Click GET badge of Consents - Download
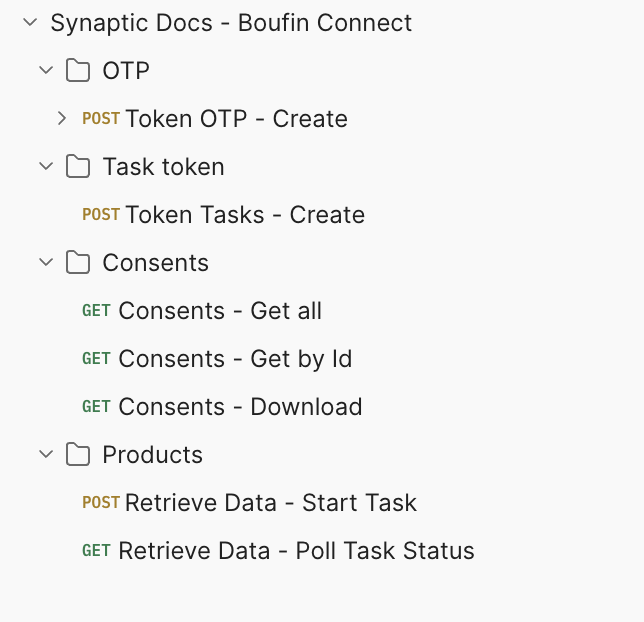The image size is (644, 622). point(96,407)
